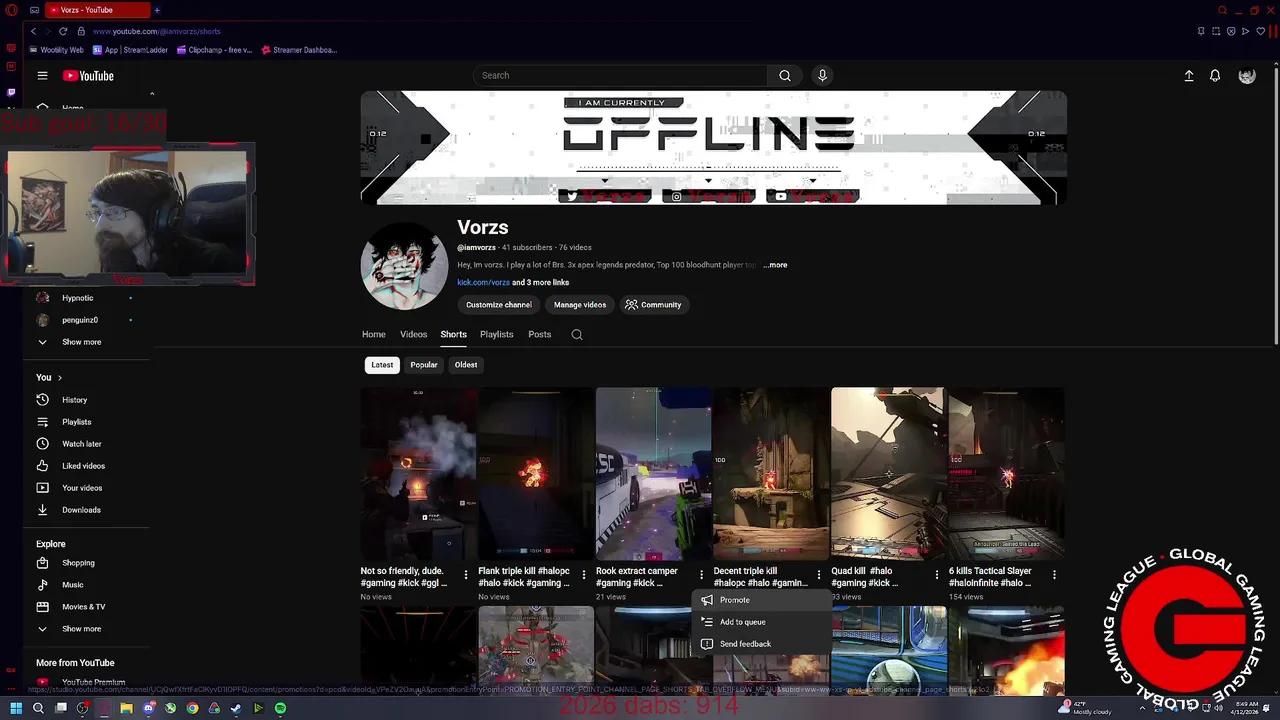Click the Opera snapshot icon in toolbar

coord(1216,31)
